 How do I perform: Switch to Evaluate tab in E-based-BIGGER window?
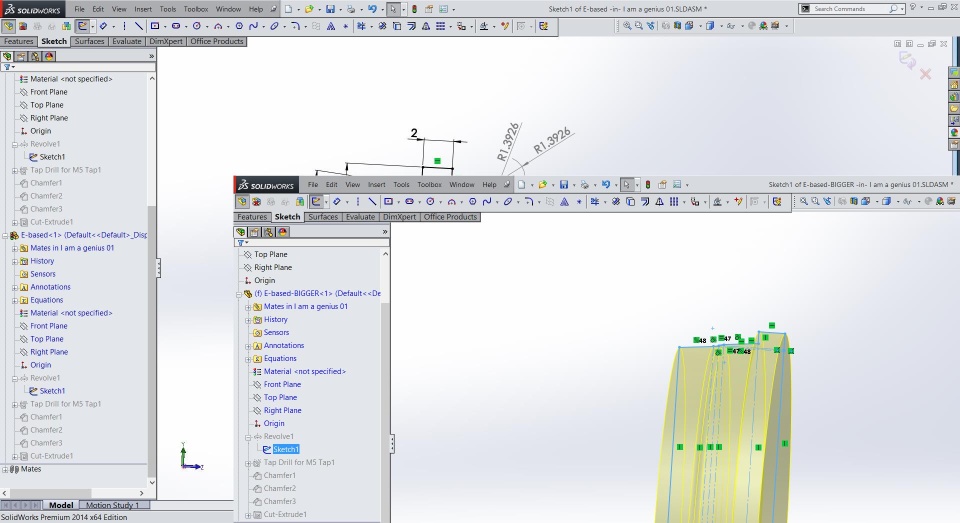(361, 217)
